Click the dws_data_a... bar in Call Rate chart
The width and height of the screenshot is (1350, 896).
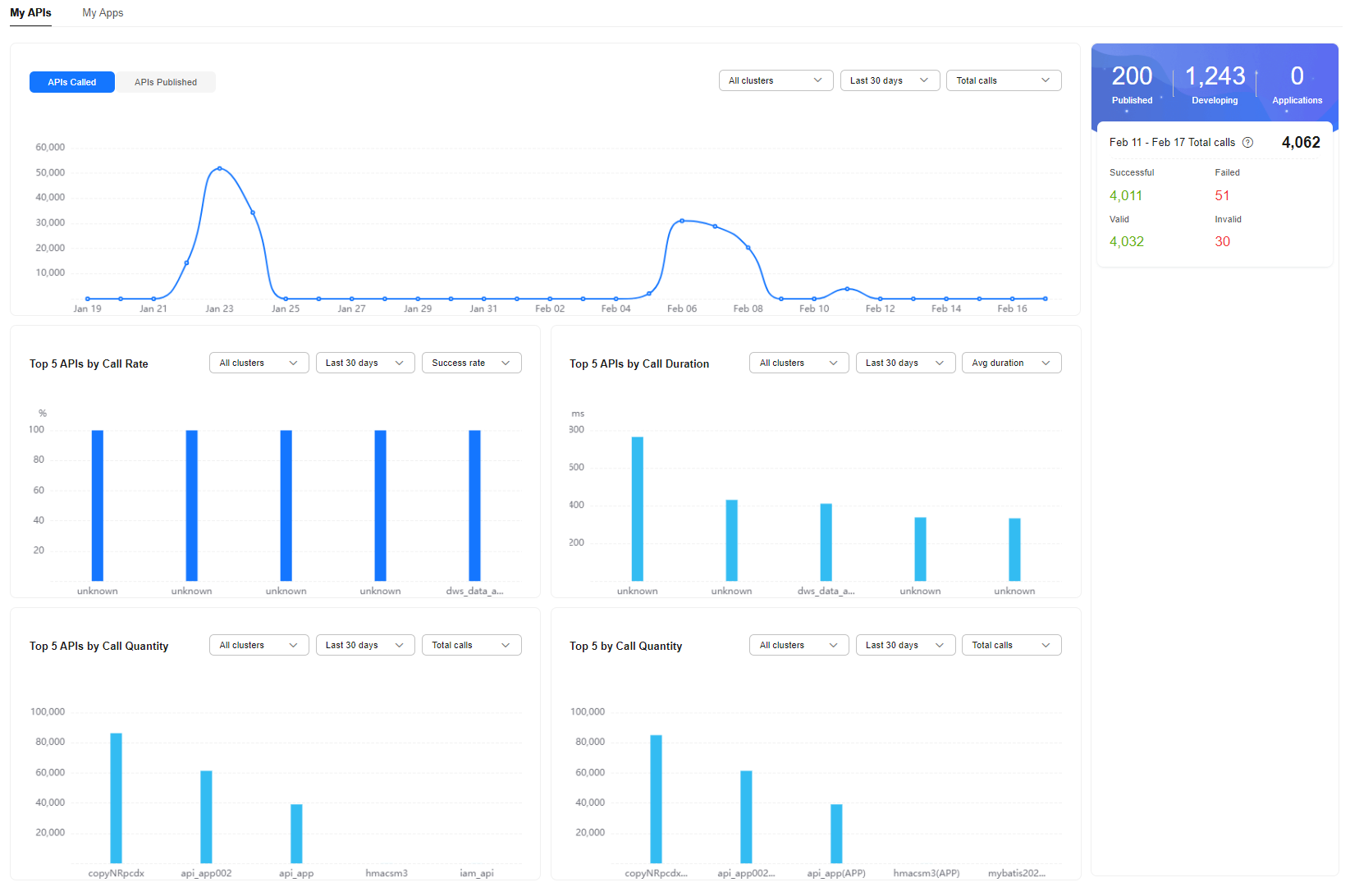(474, 505)
